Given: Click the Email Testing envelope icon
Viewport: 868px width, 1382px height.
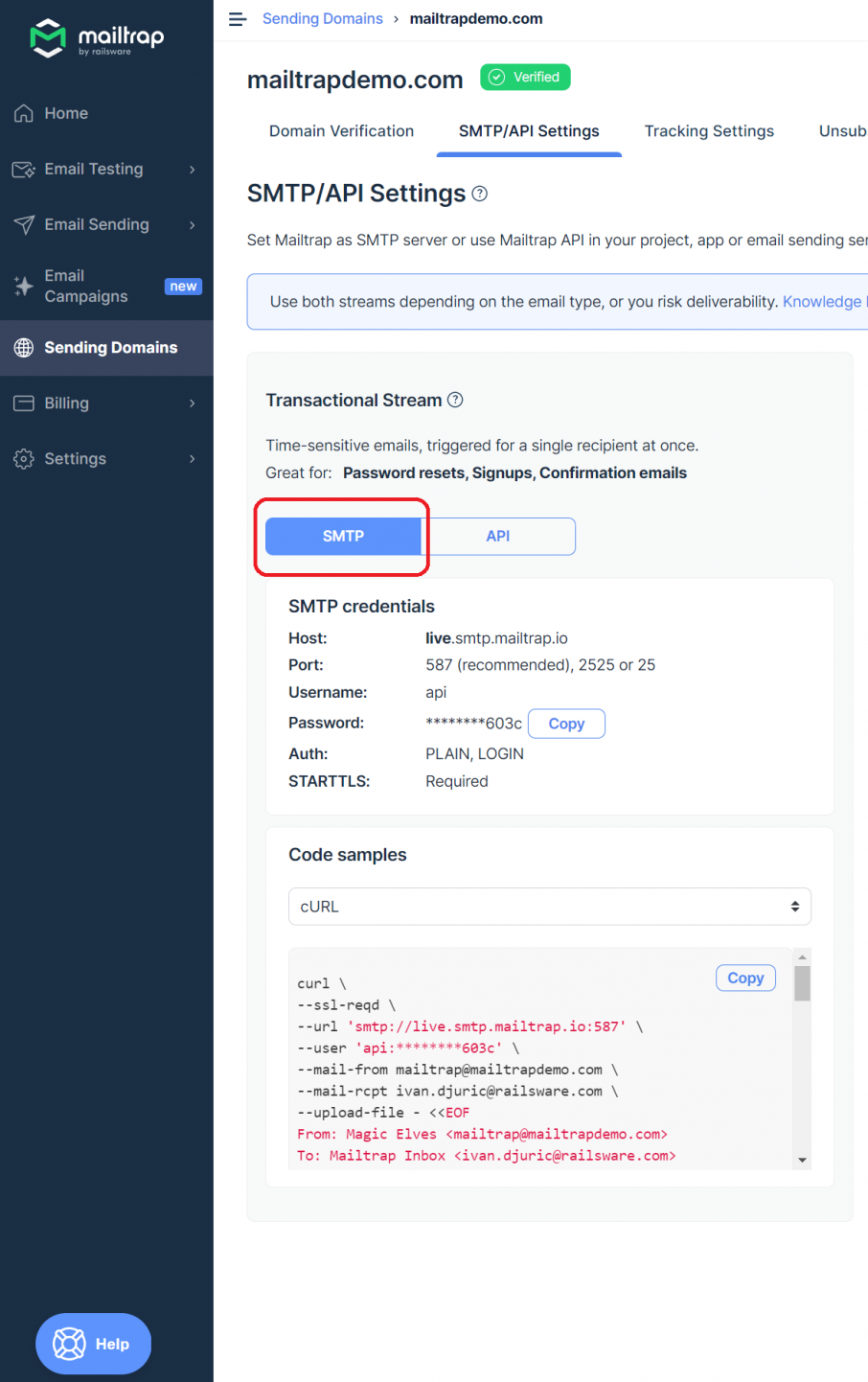Looking at the screenshot, I should tap(21, 169).
